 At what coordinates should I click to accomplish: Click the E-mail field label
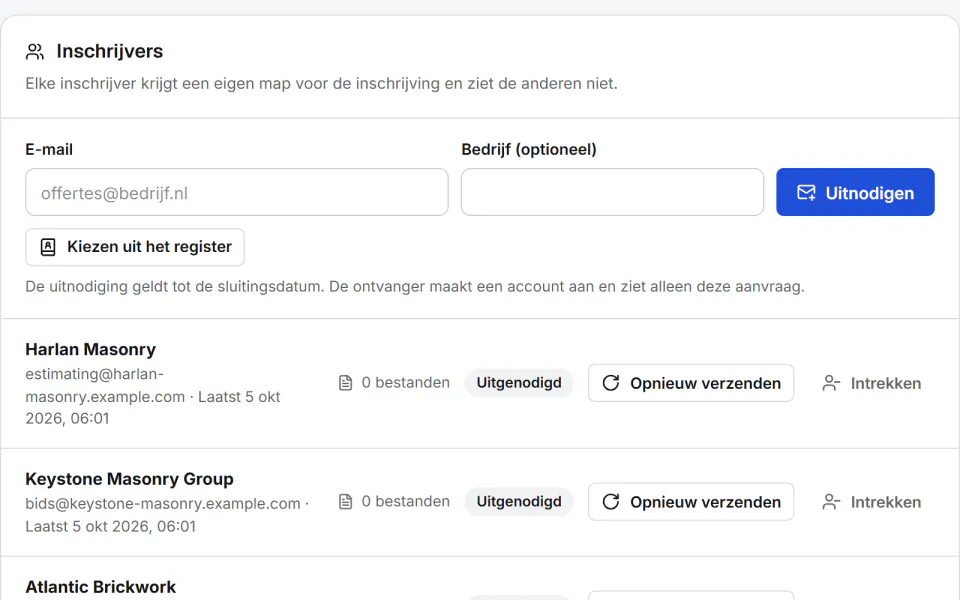click(49, 149)
